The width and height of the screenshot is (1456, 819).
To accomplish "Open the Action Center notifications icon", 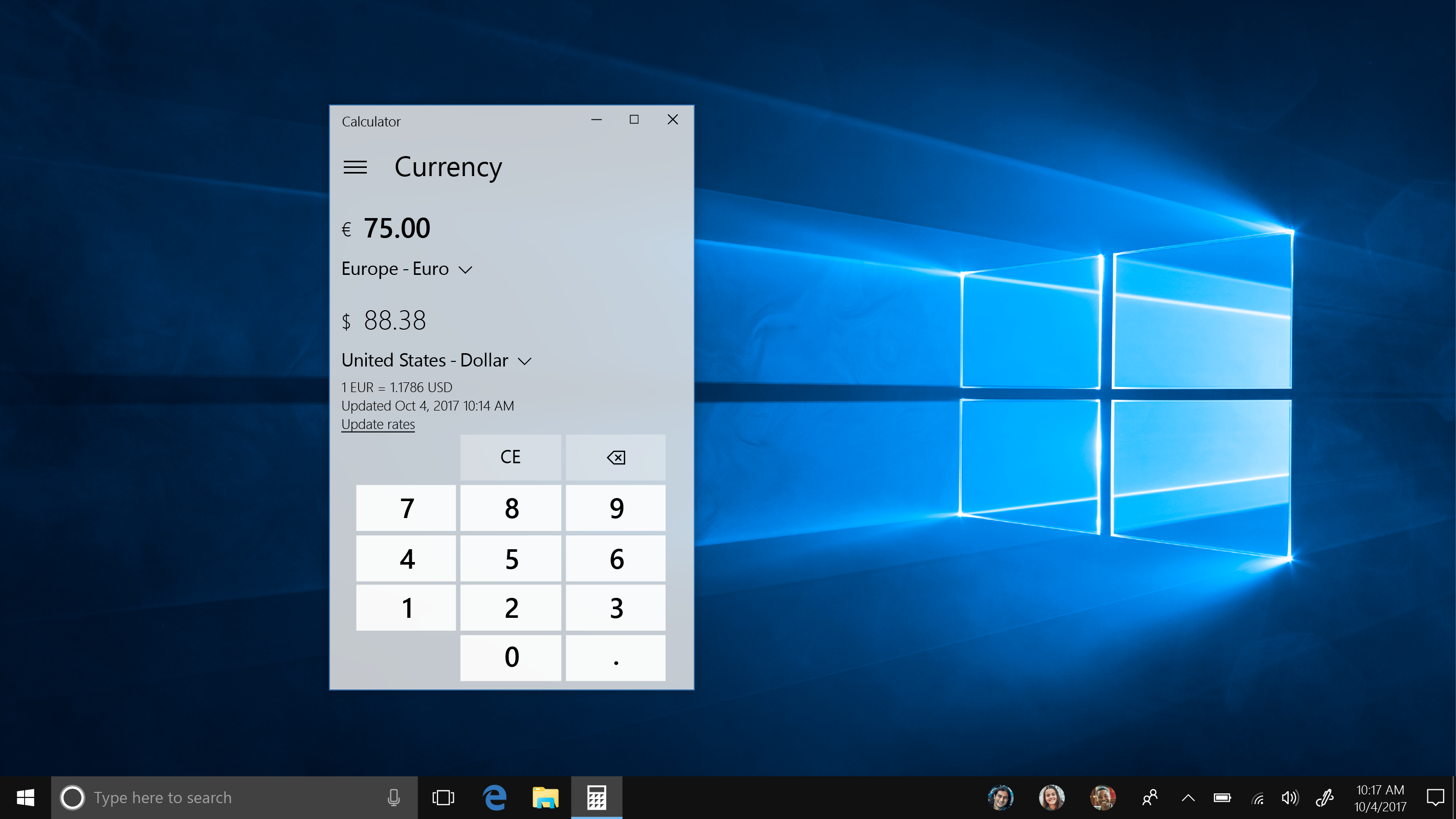I will [1435, 798].
